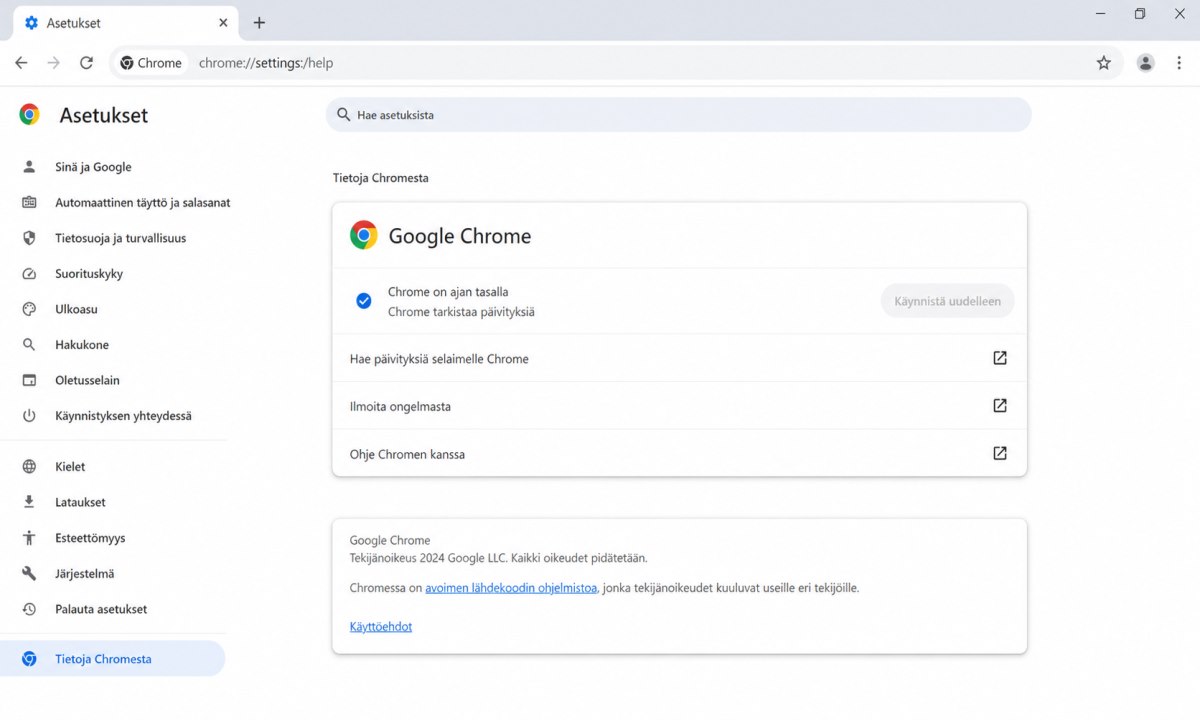
Task: Click the address bar URL chrome://settings/help
Action: pyautogui.click(x=266, y=63)
